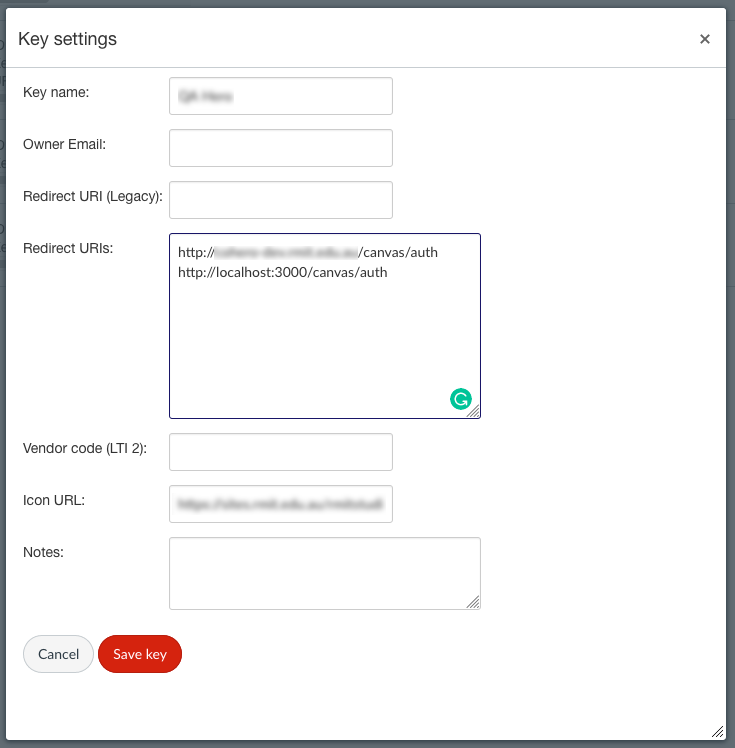The image size is (735, 748).
Task: Click the "Key name:" label
Action: coord(56,92)
